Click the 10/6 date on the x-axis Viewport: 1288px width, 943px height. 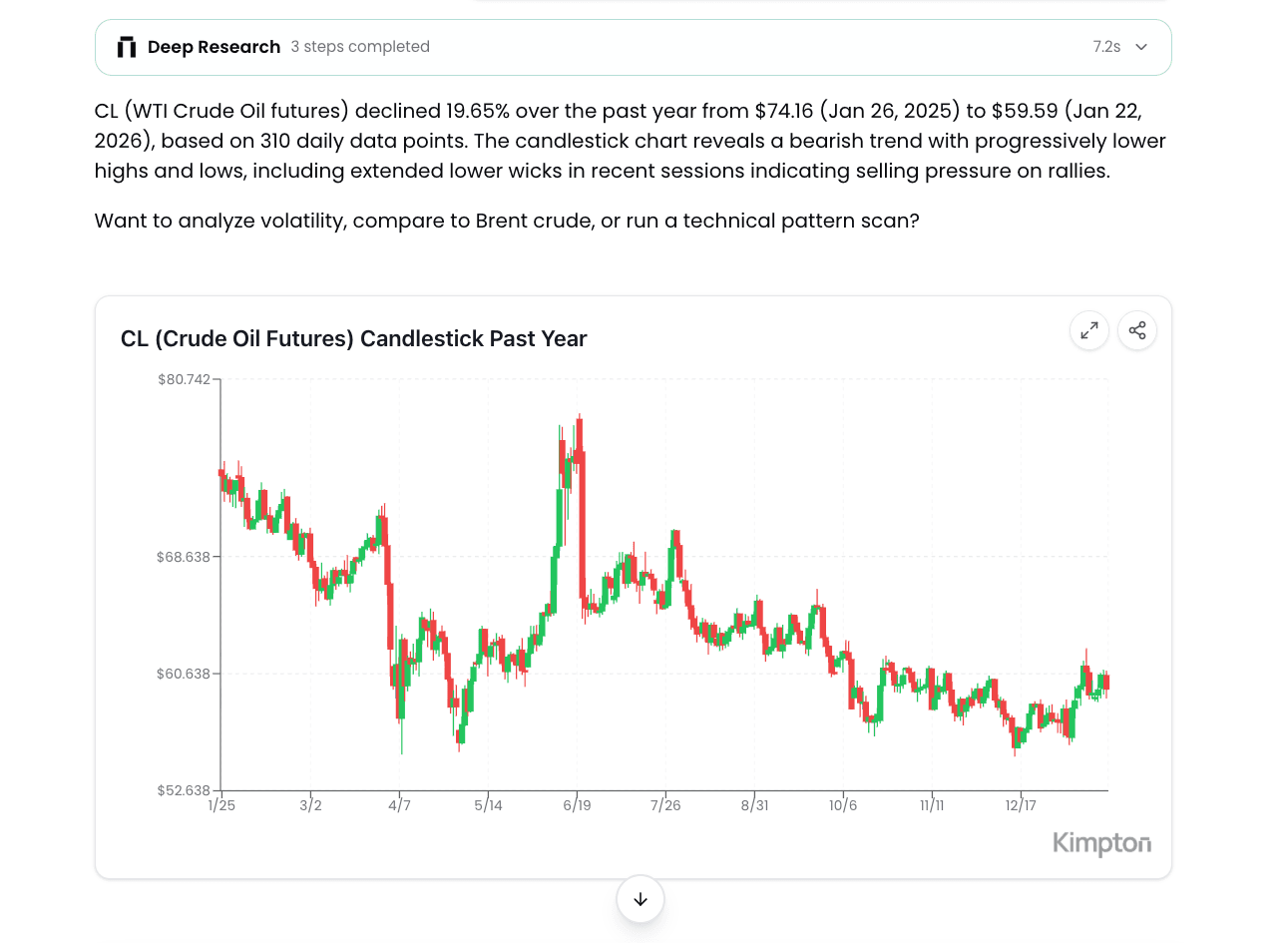coord(843,805)
